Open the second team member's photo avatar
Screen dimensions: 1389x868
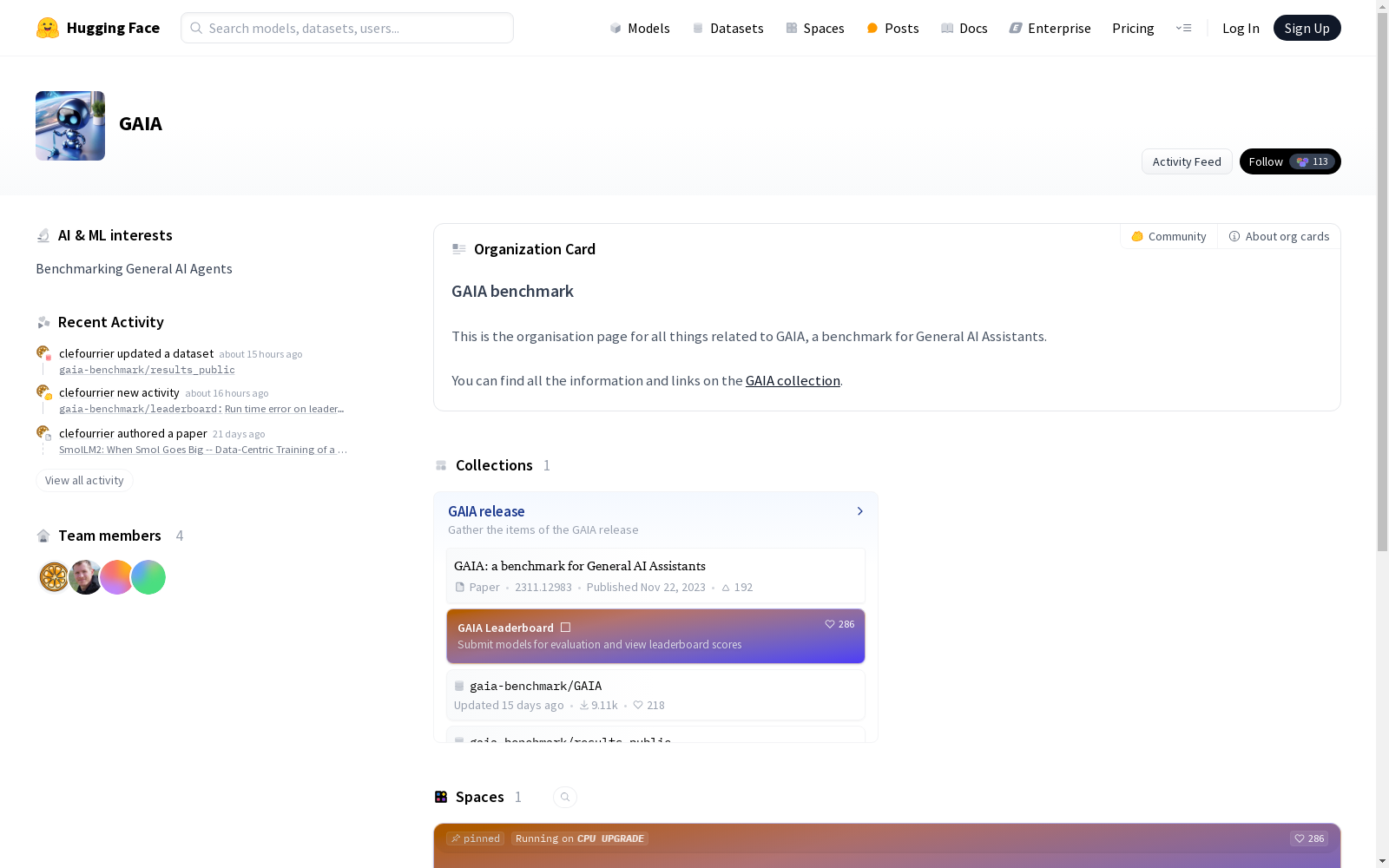click(85, 577)
